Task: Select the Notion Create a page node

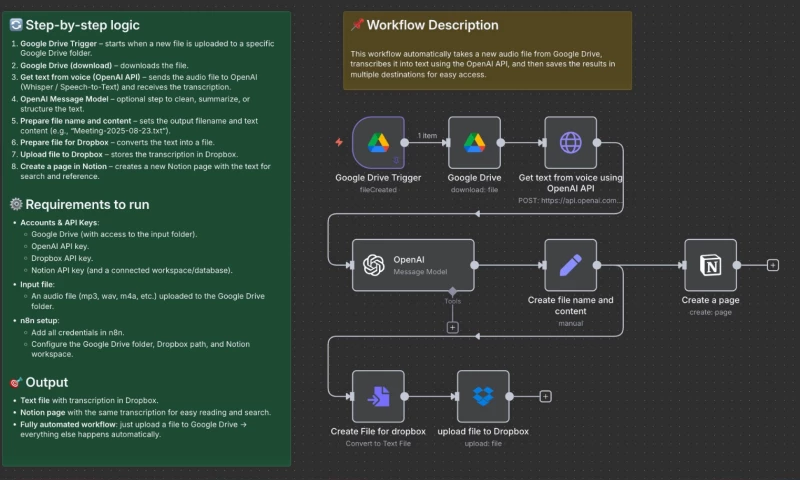Action: (710, 265)
